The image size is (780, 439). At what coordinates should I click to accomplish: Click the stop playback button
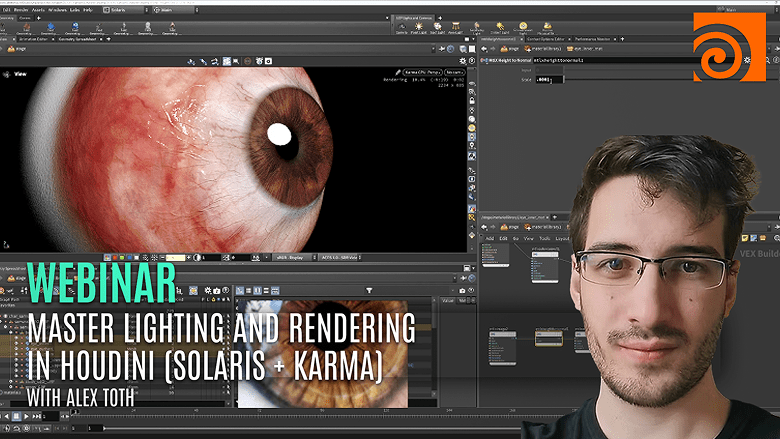pyautogui.click(x=16, y=416)
